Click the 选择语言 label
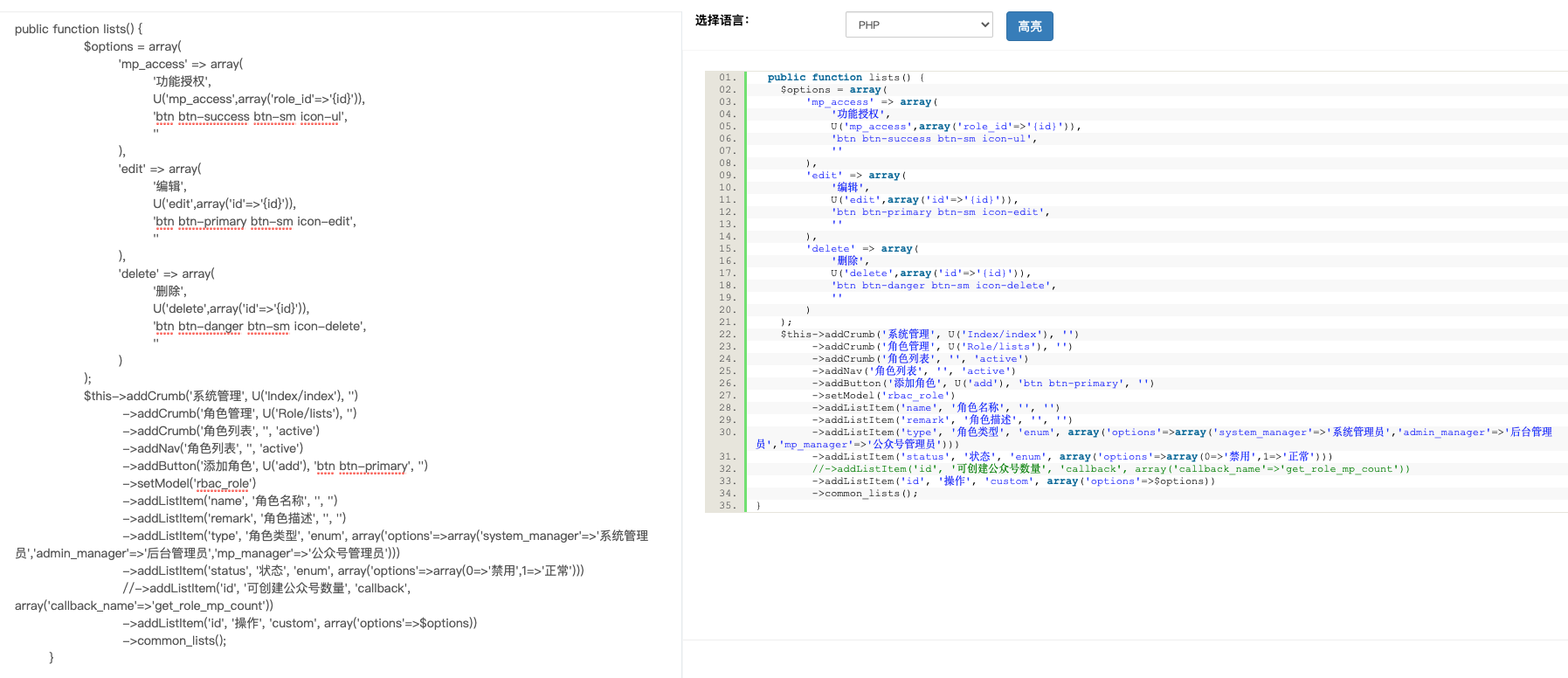Viewport: 1568px width, 678px height. click(x=722, y=20)
